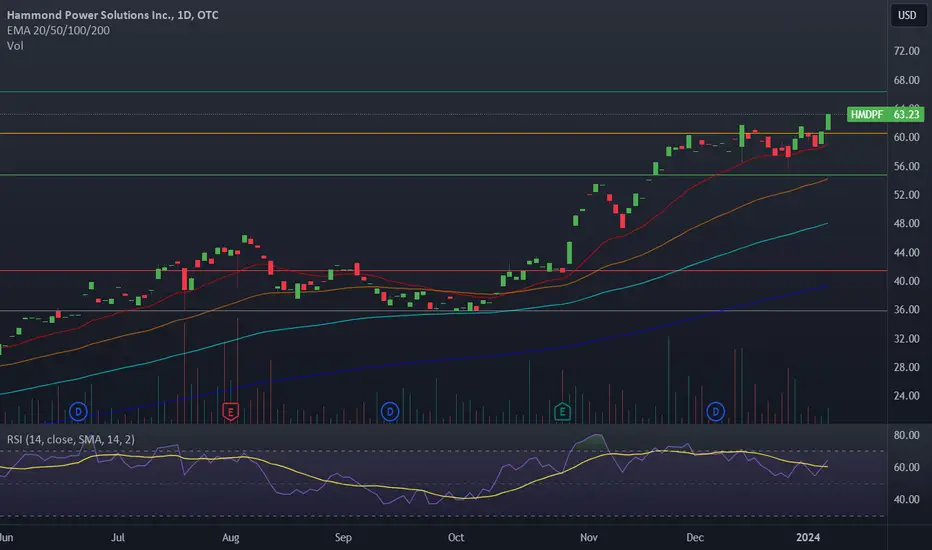Click the 24.00 price axis label
The height and width of the screenshot is (550, 932).
[906, 395]
